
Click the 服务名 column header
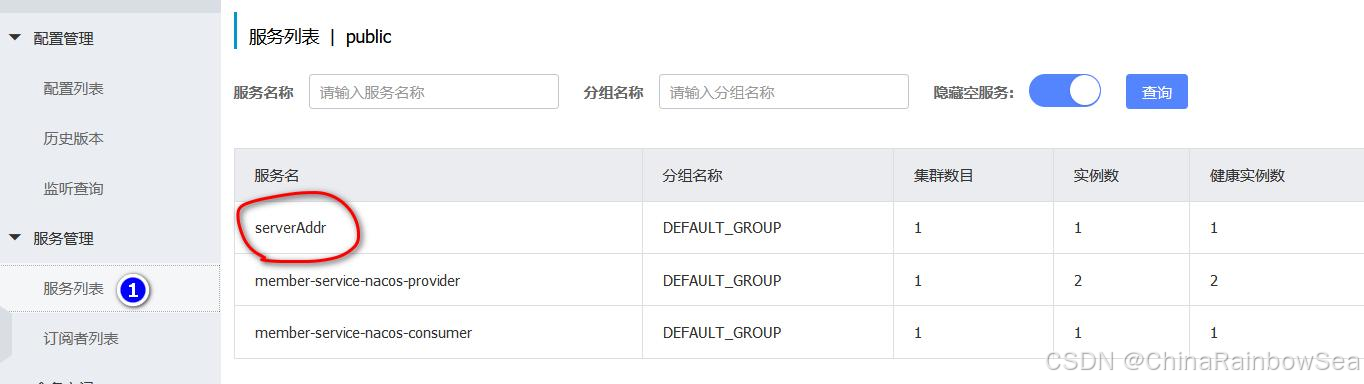[277, 175]
